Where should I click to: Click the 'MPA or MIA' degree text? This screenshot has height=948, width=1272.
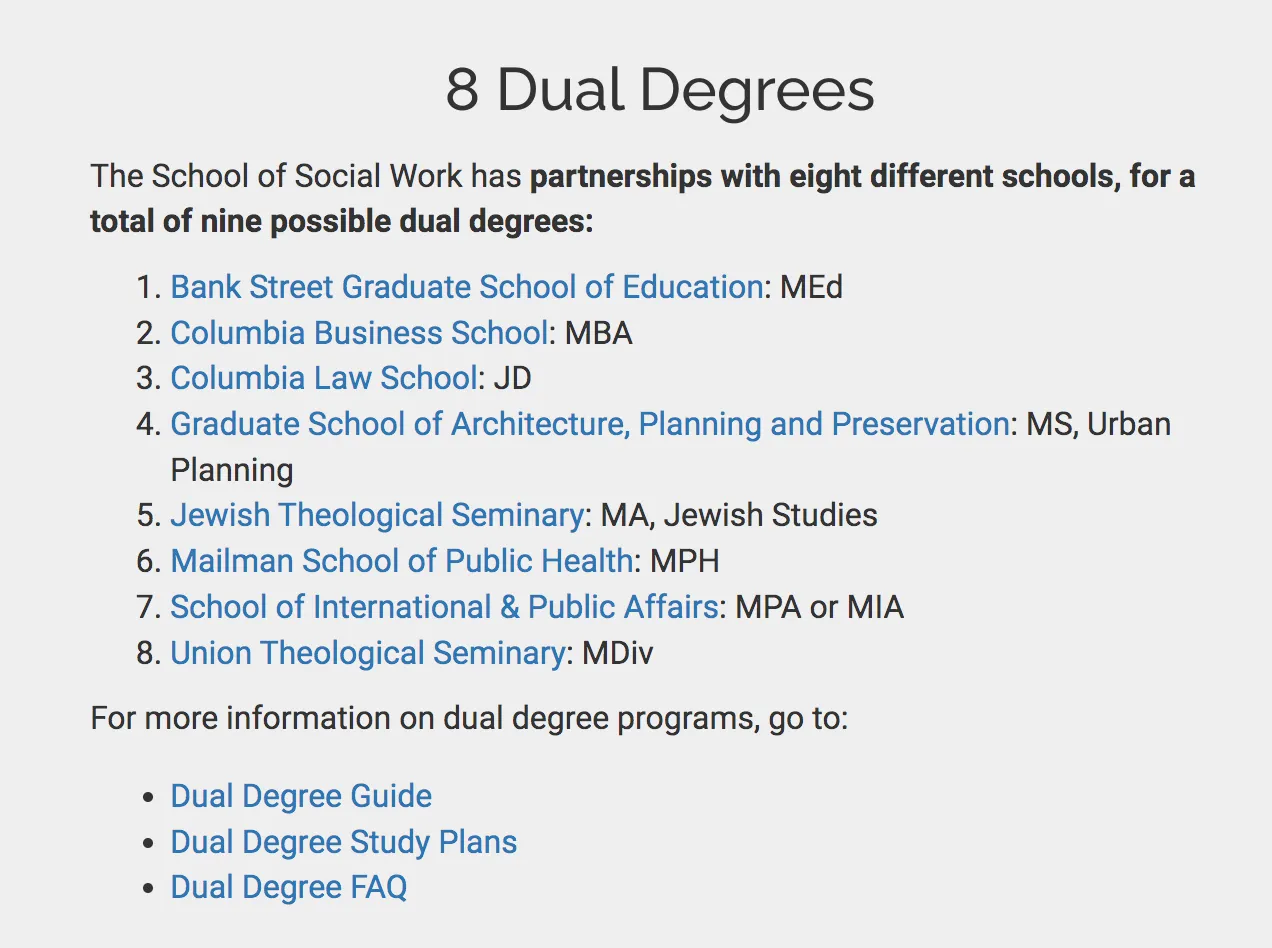[819, 607]
